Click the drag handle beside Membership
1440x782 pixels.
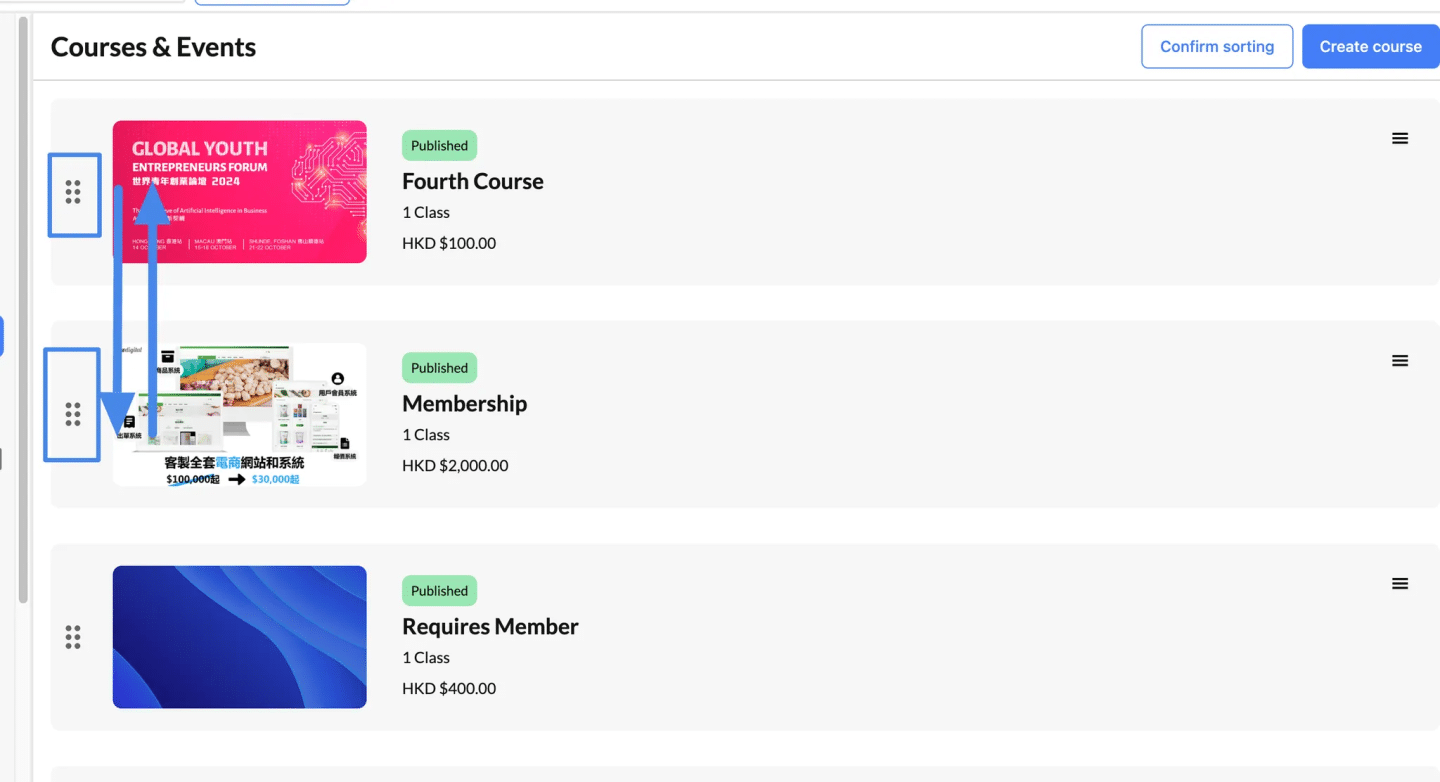[73, 414]
